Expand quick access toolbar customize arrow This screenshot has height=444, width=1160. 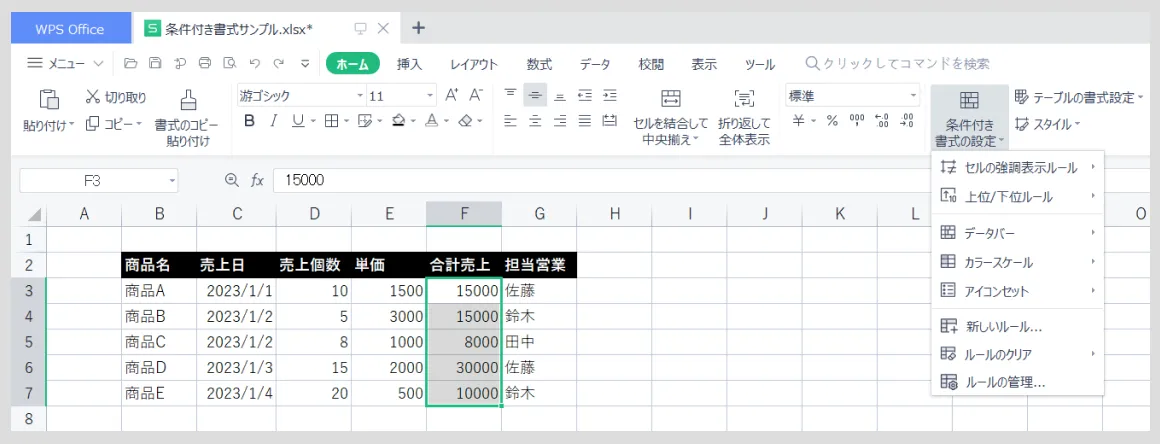tap(305, 64)
